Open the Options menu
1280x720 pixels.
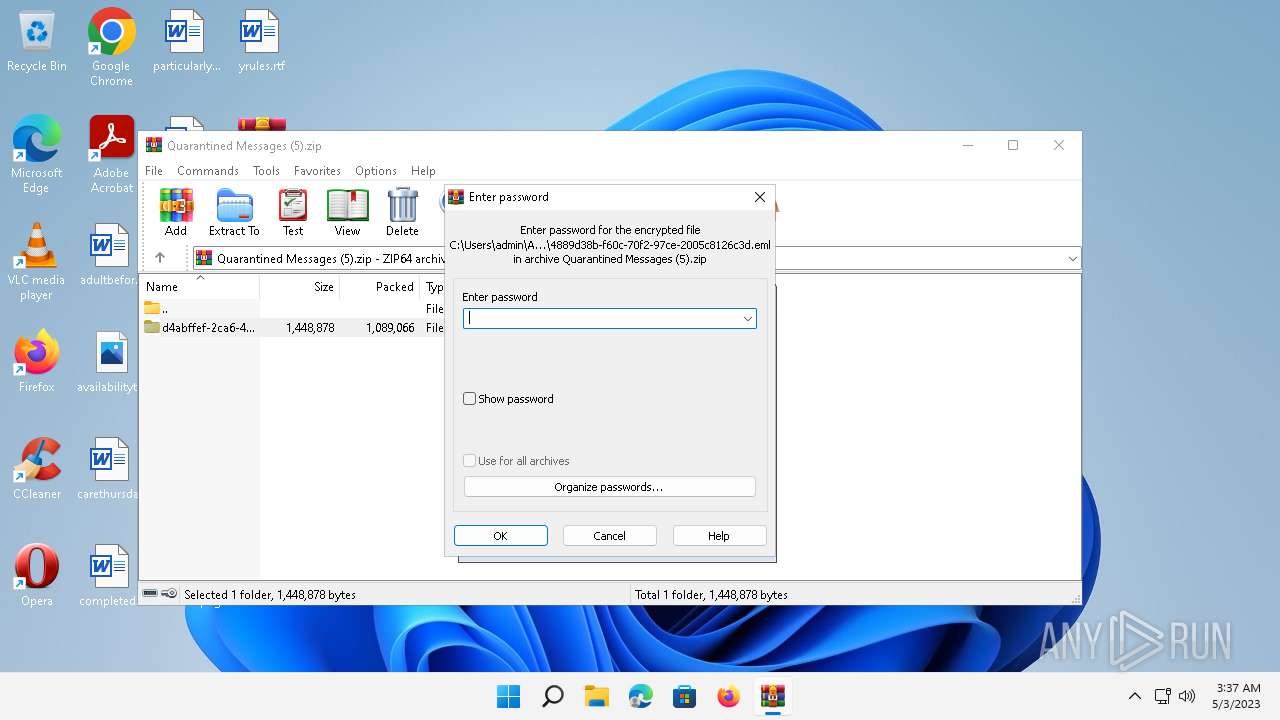coord(376,171)
